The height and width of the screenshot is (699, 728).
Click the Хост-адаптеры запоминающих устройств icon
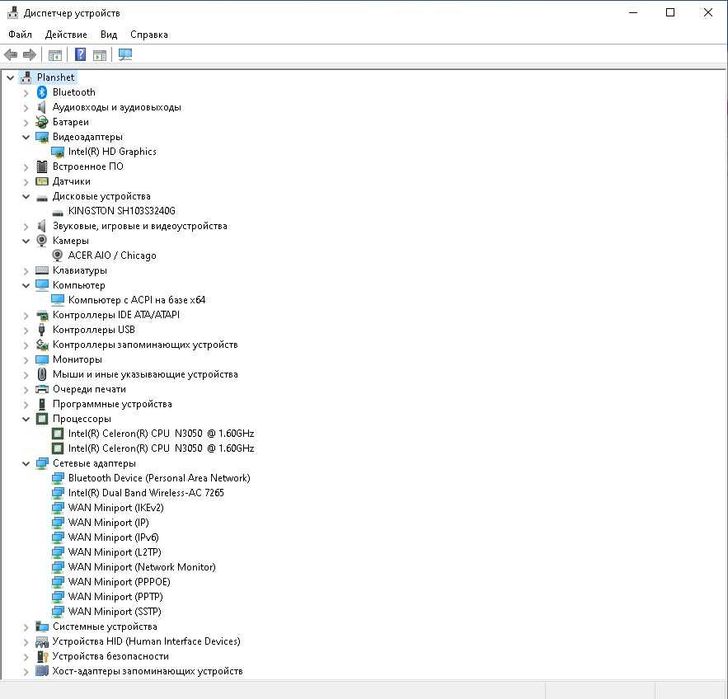pyautogui.click(x=42, y=671)
